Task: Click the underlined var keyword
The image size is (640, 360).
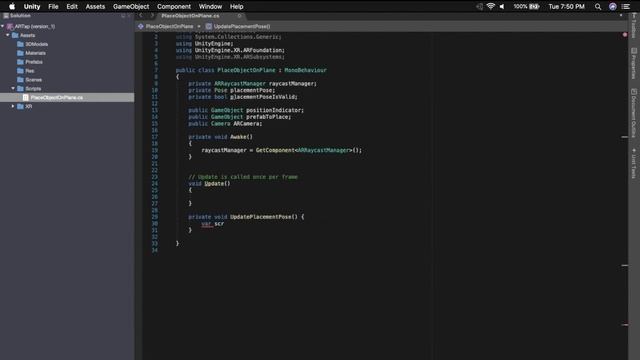Action: 207,224
